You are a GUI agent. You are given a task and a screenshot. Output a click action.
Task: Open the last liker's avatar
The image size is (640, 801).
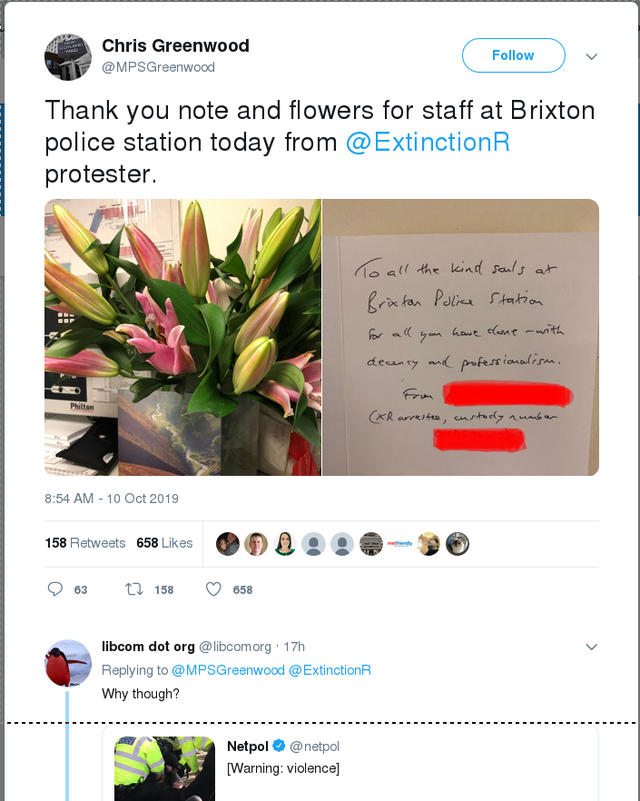(457, 543)
